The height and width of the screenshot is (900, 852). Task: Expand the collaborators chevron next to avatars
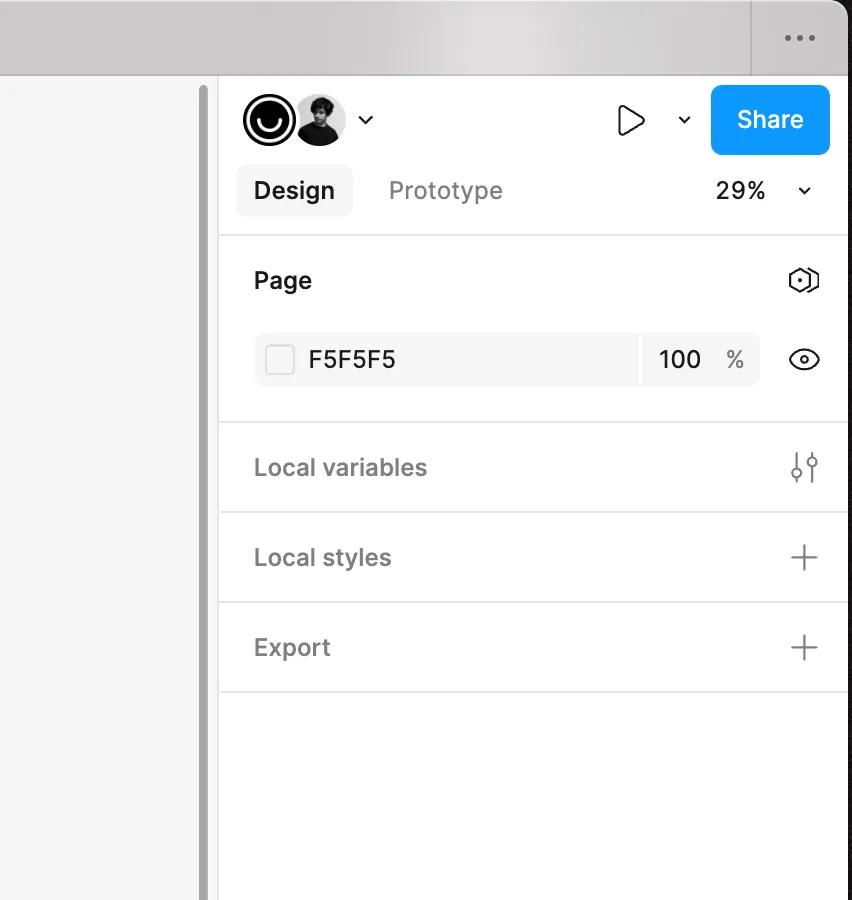pyautogui.click(x=365, y=120)
